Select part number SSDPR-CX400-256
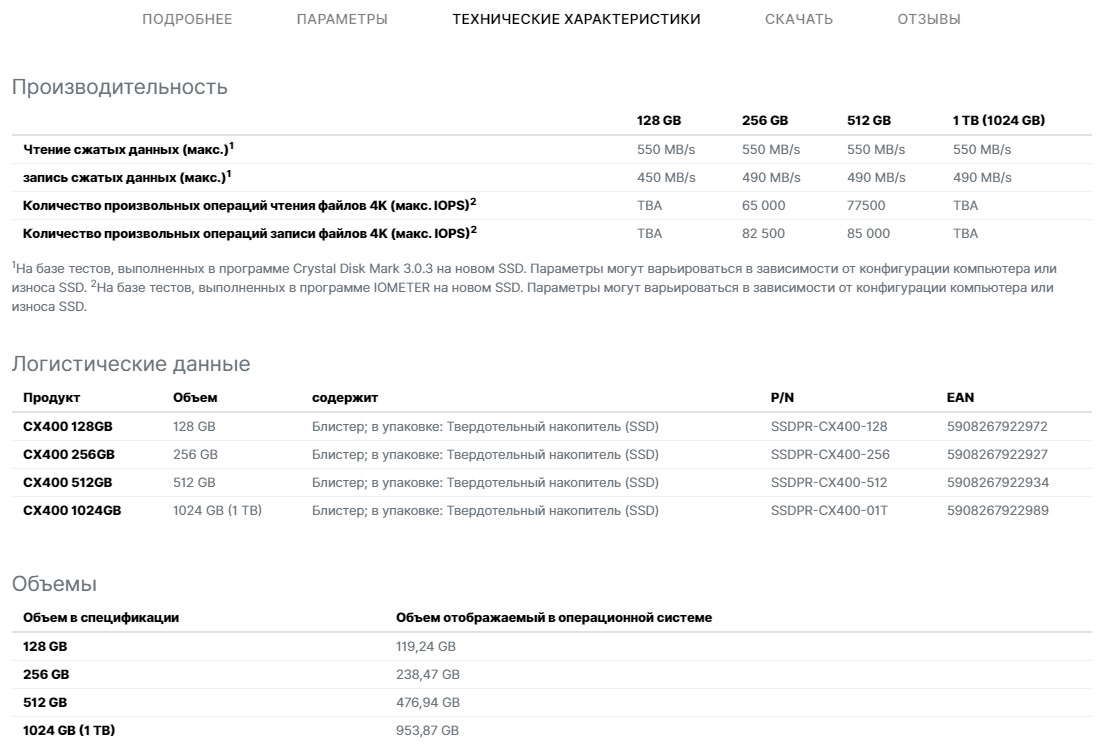 [830, 455]
